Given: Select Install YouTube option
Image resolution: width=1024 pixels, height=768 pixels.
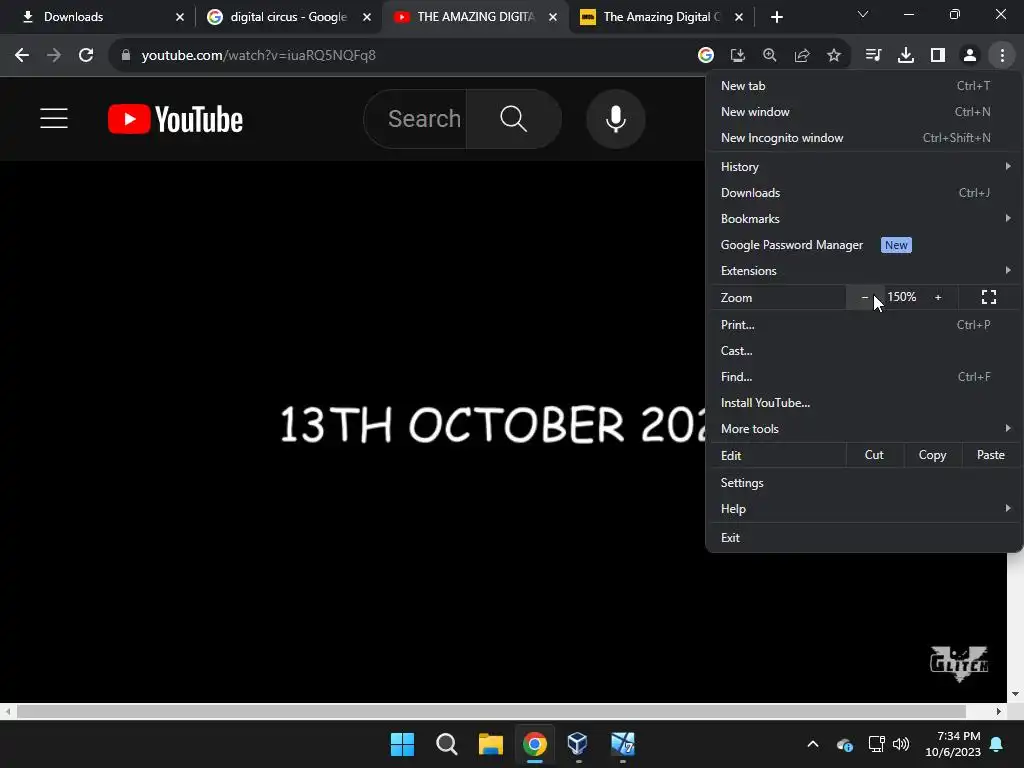Looking at the screenshot, I should click(x=863, y=403).
